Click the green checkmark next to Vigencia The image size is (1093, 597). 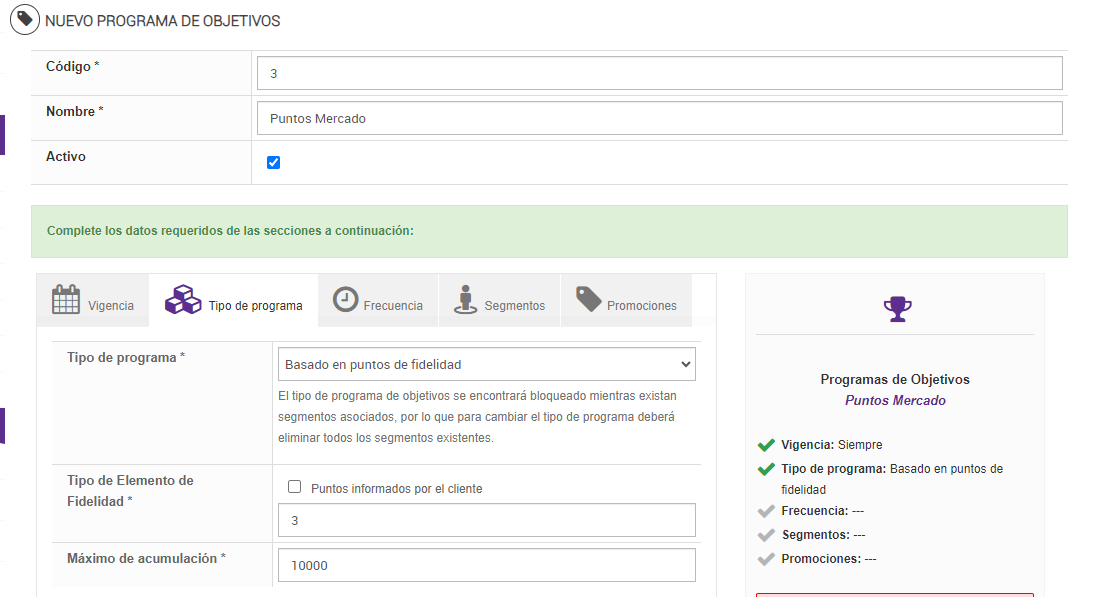click(x=767, y=445)
